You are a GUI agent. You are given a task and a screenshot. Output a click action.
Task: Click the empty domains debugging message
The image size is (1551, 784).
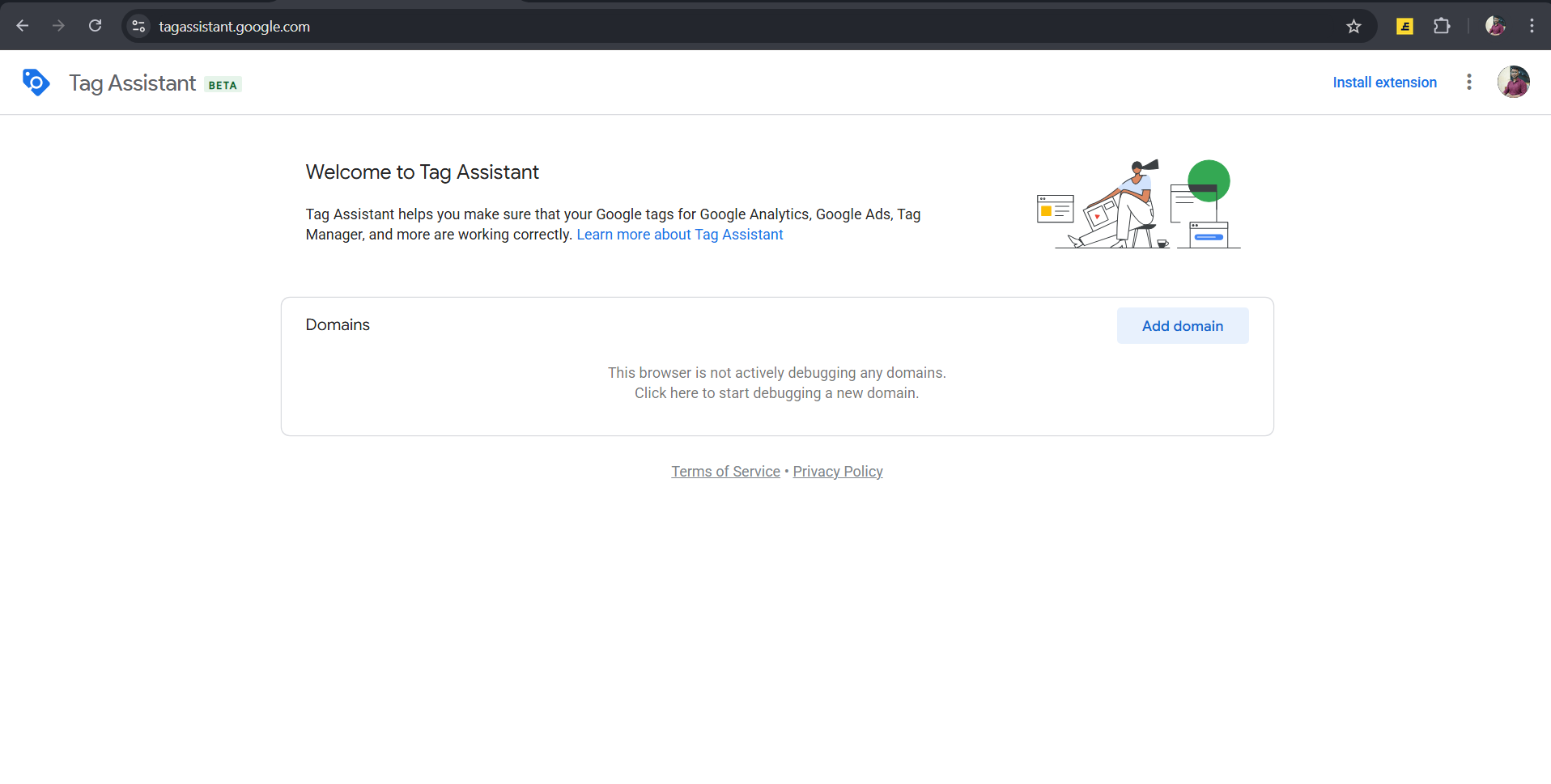click(x=776, y=383)
